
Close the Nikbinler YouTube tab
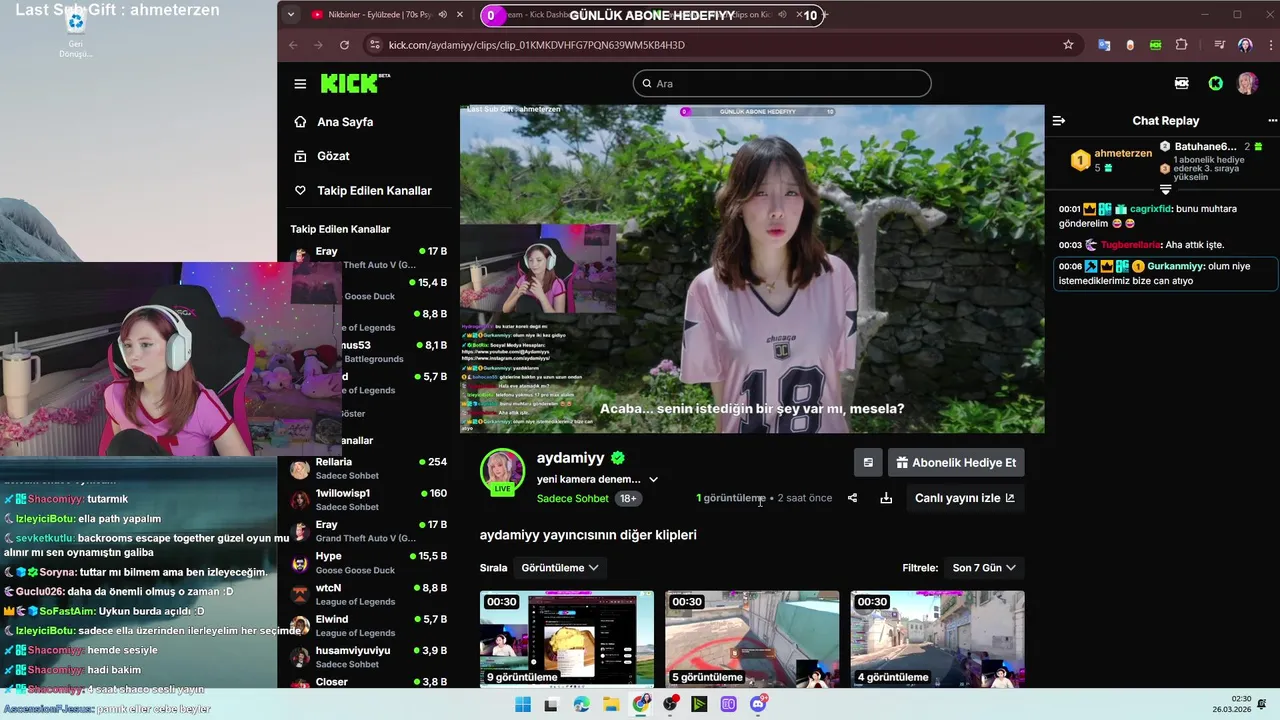(461, 15)
